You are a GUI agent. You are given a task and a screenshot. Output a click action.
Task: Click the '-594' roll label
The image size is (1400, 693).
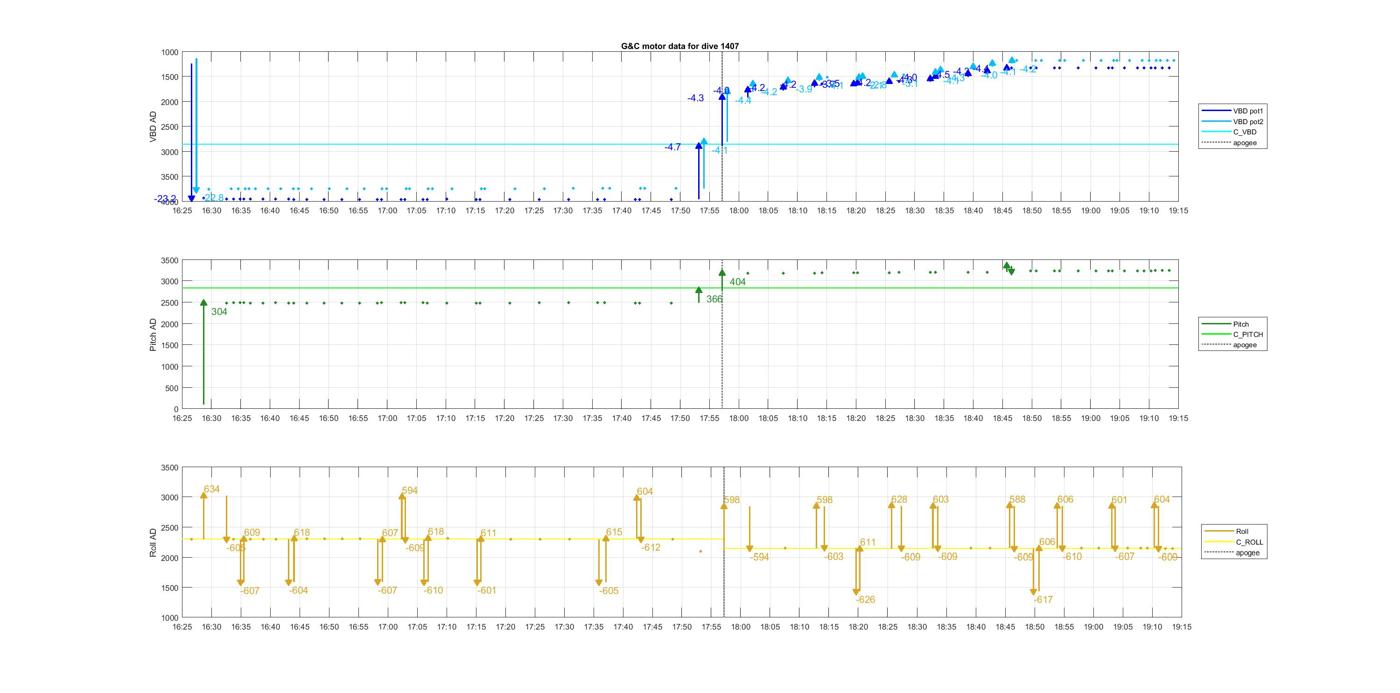pos(759,557)
